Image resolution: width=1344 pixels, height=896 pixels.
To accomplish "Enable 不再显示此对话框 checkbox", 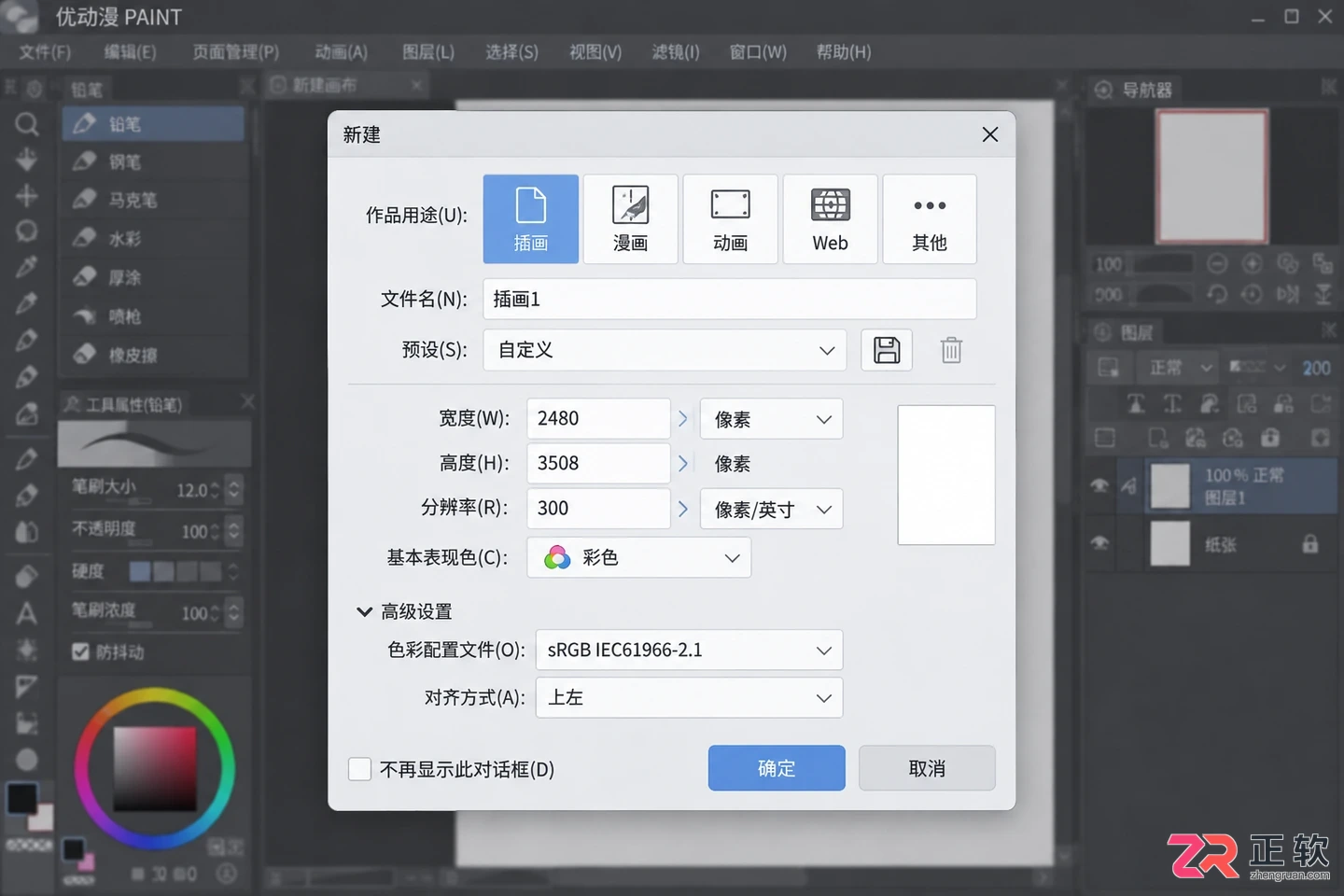I will (359, 769).
